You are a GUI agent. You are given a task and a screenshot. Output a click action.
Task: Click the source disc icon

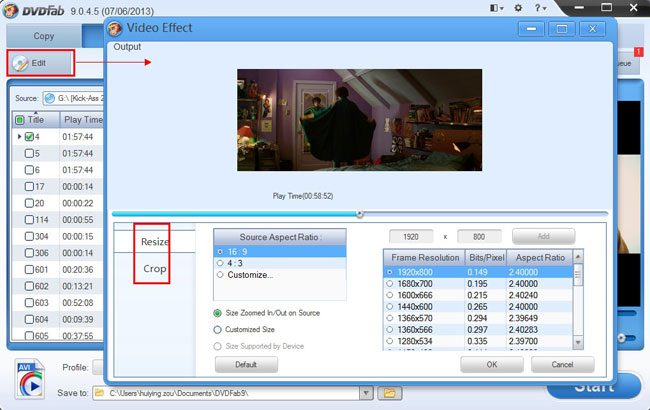point(50,98)
